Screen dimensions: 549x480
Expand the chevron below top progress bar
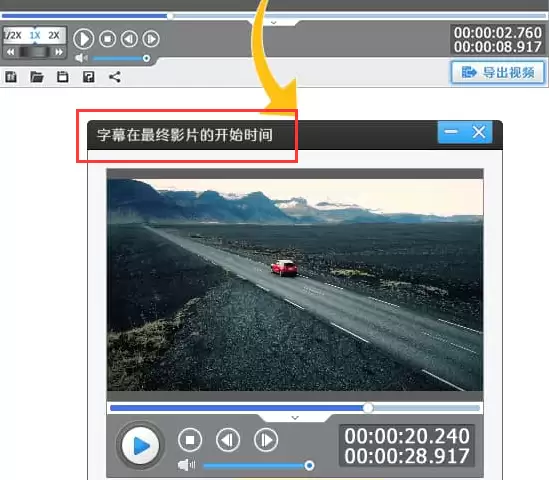(x=274, y=23)
